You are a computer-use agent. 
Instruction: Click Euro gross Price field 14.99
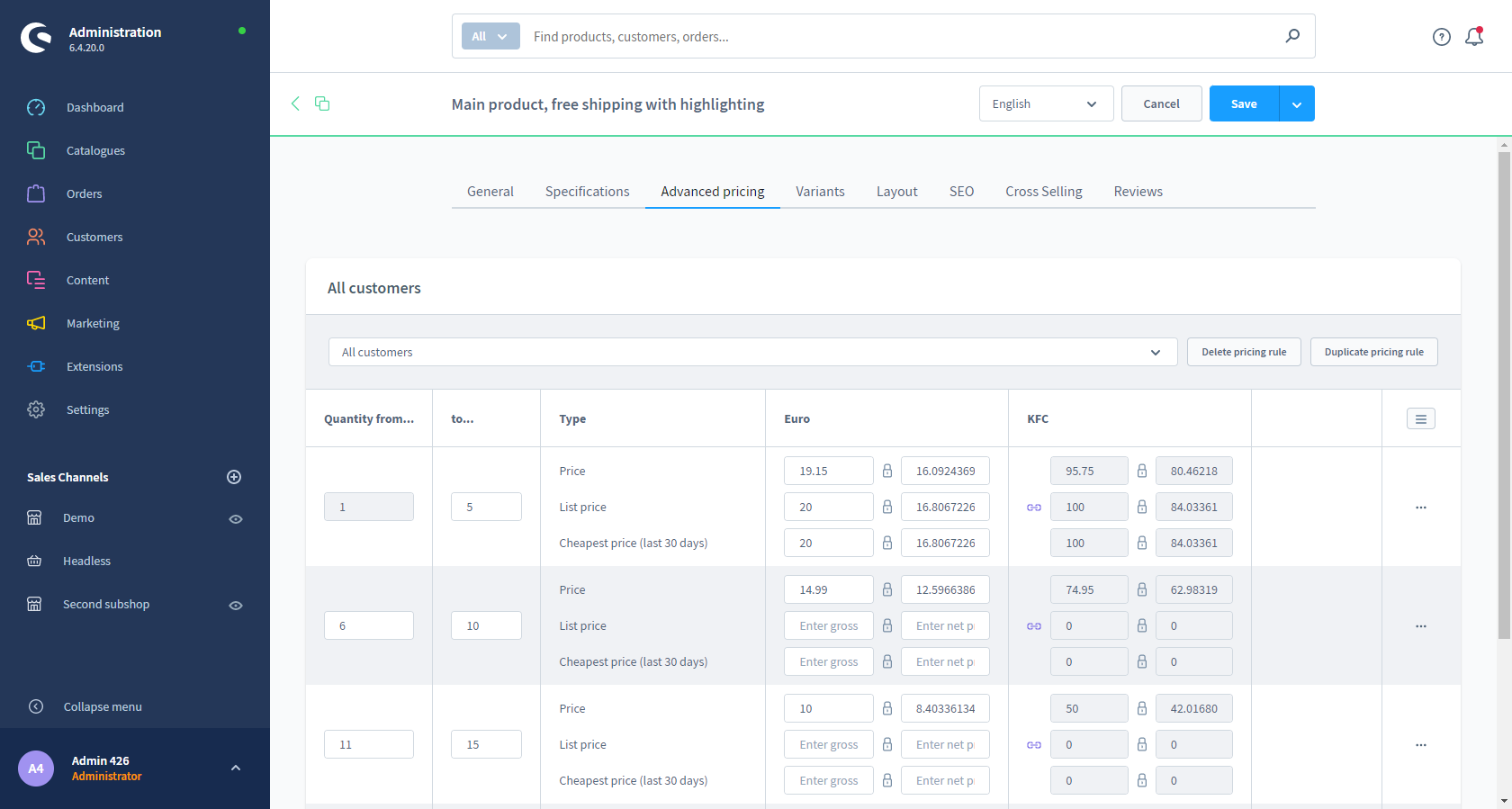click(828, 589)
